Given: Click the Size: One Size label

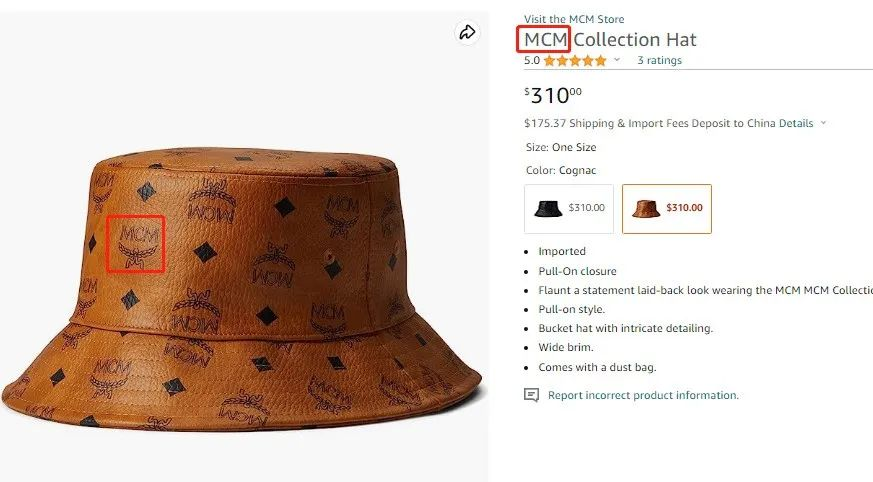Looking at the screenshot, I should tap(561, 147).
